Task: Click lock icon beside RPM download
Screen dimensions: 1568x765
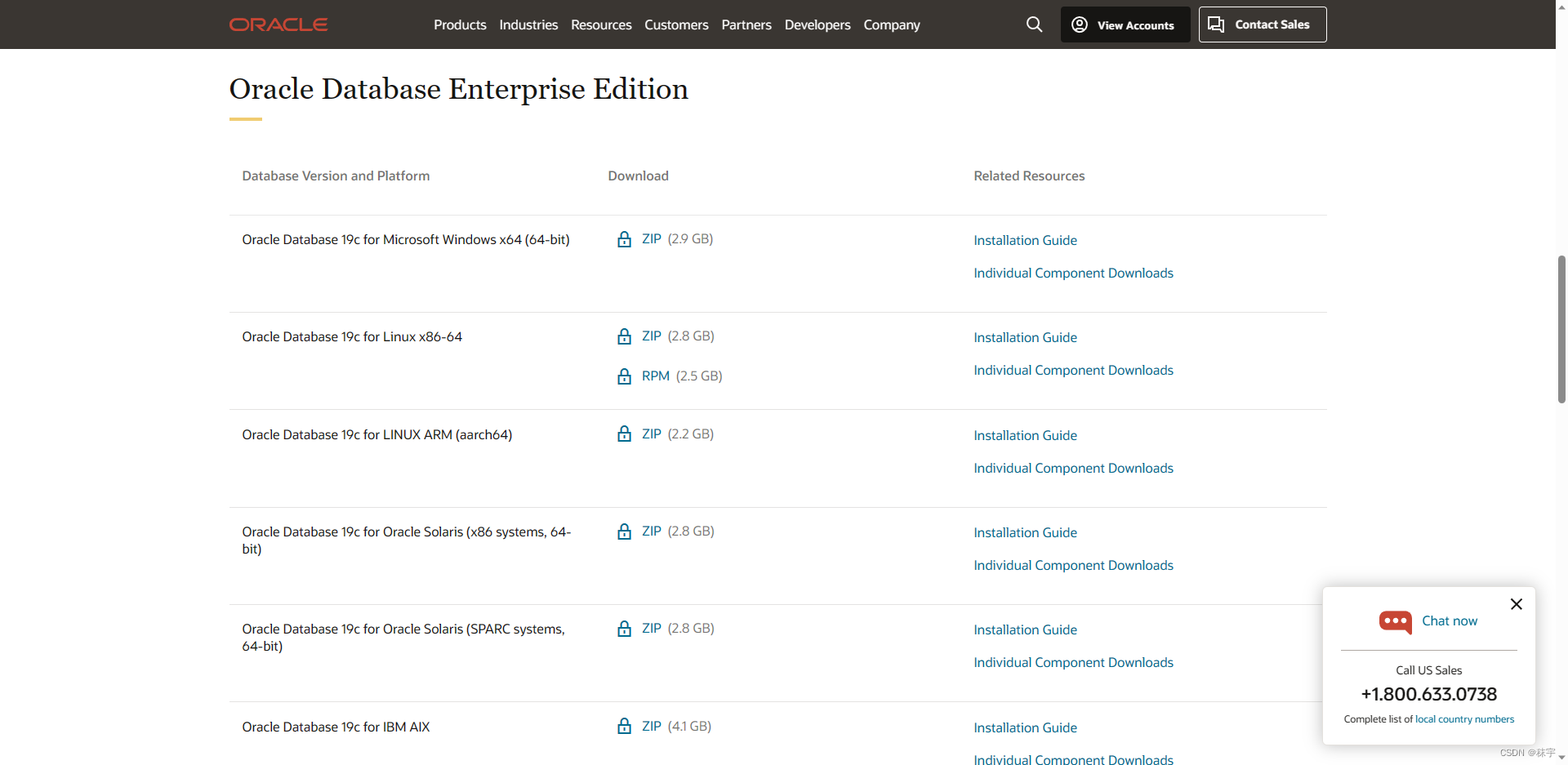Action: point(625,376)
